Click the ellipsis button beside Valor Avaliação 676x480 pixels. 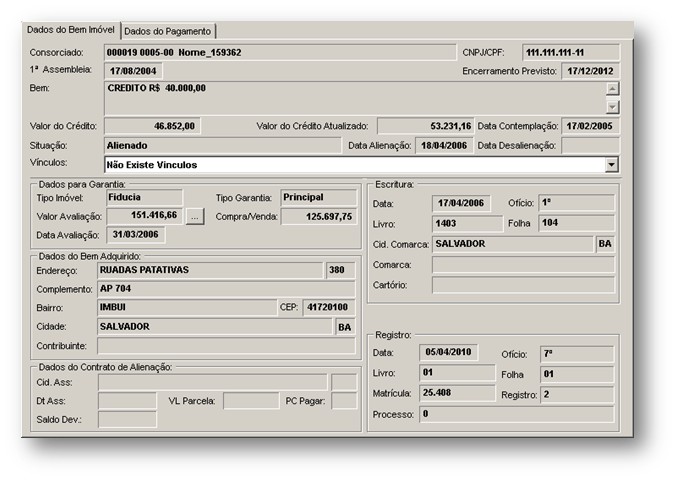point(195,216)
